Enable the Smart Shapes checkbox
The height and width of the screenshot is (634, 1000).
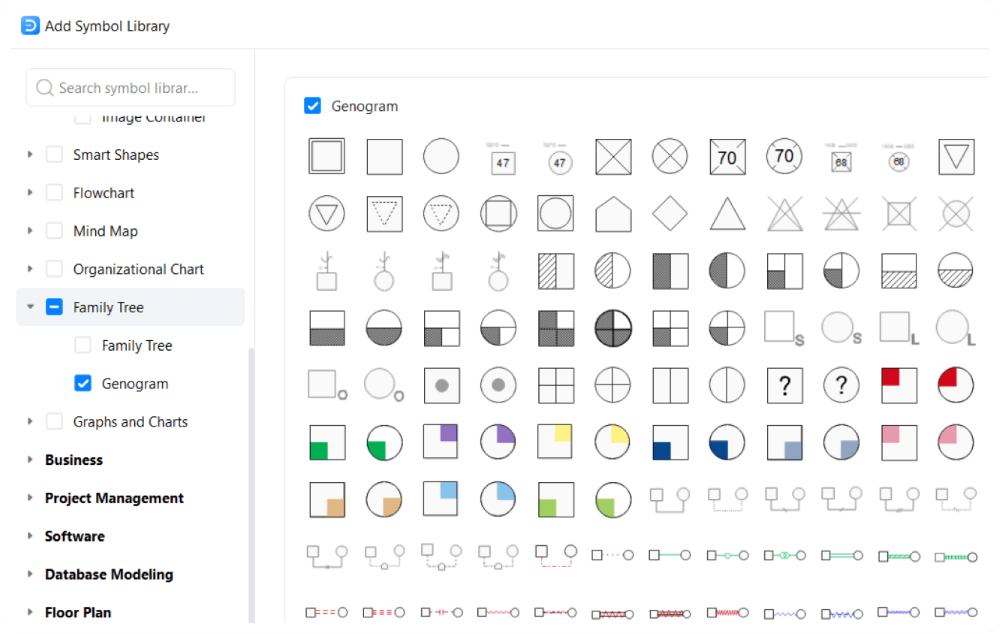(54, 154)
